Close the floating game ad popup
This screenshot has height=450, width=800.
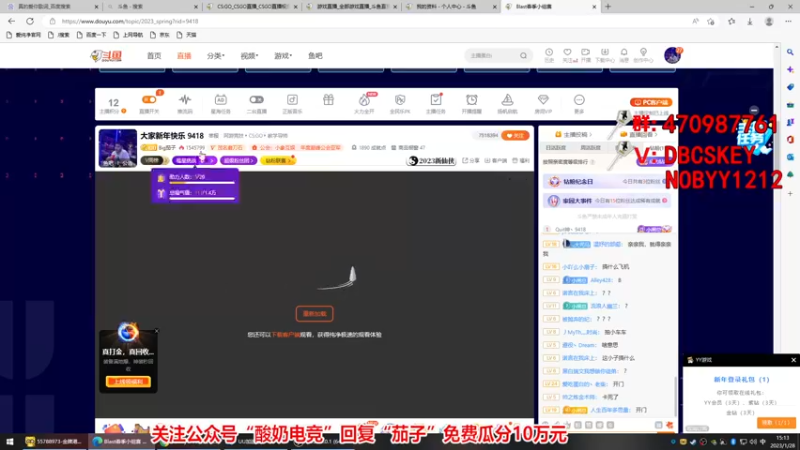tap(156, 331)
